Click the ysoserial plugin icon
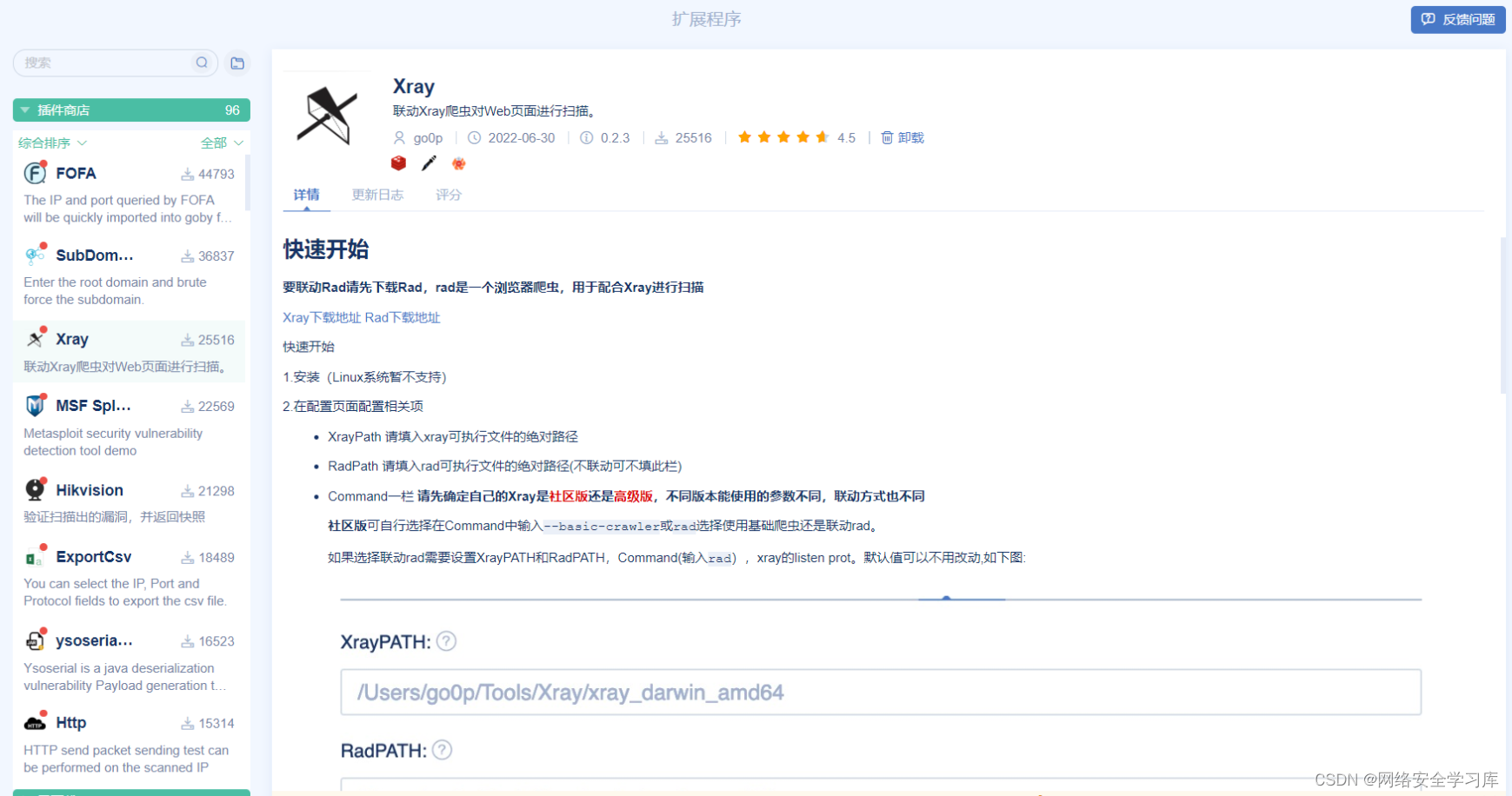 point(35,640)
